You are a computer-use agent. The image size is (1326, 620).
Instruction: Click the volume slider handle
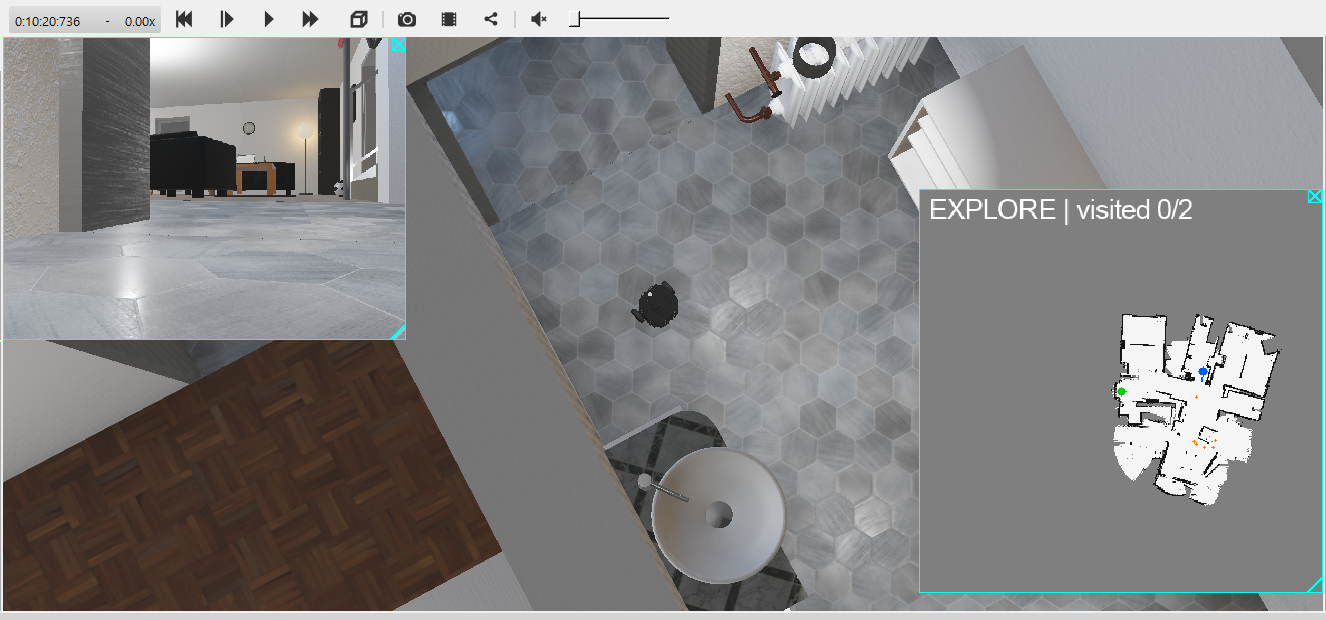[x=575, y=19]
